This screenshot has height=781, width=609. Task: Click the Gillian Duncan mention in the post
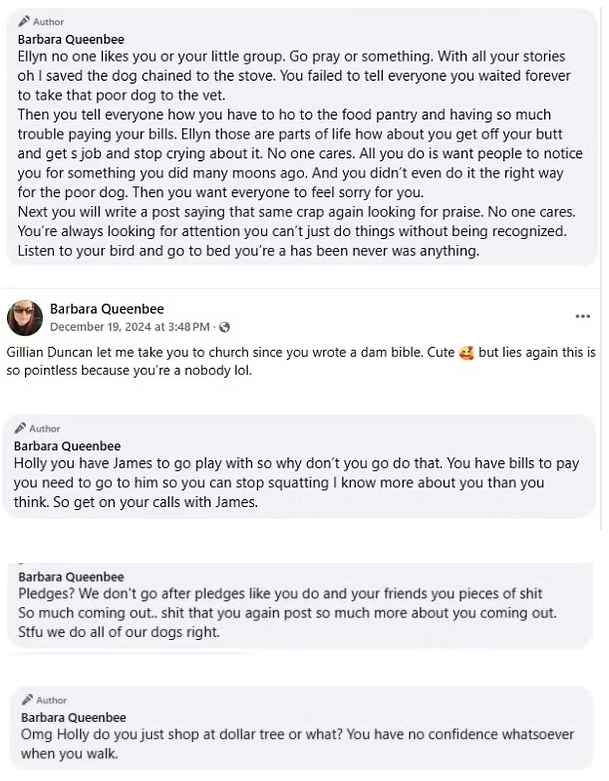[52, 355]
